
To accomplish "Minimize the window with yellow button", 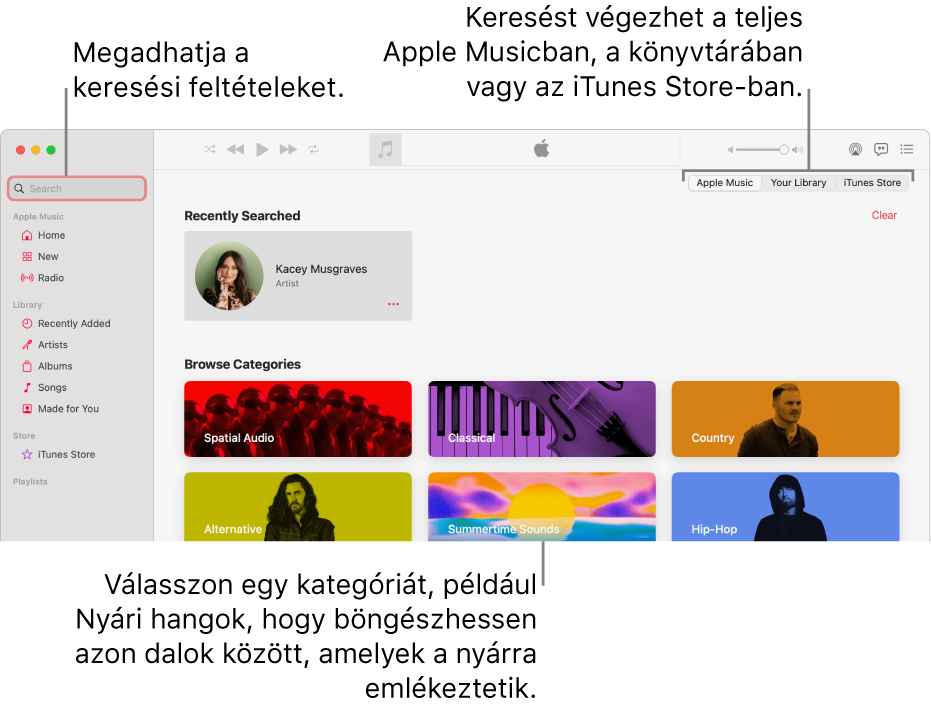I will pos(36,150).
